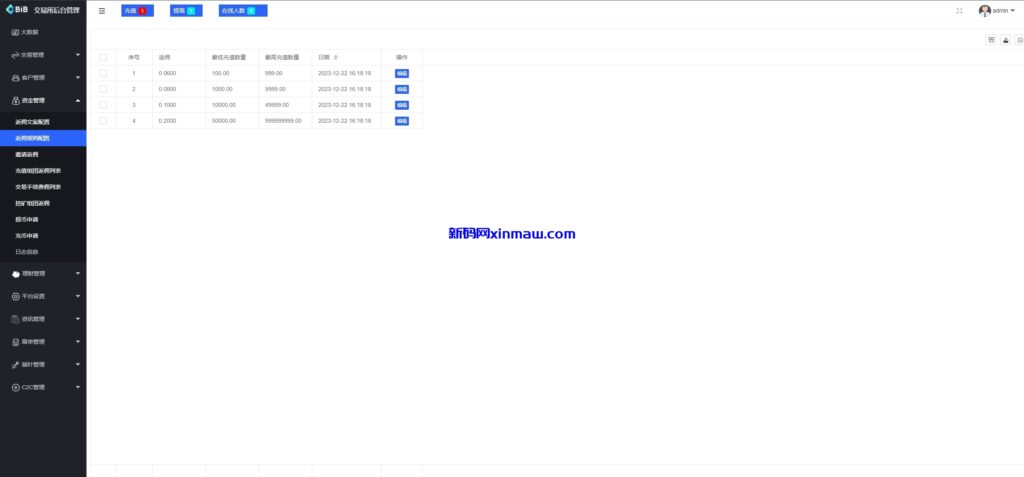
Task: Select the row 3 checkbox
Action: (103, 105)
